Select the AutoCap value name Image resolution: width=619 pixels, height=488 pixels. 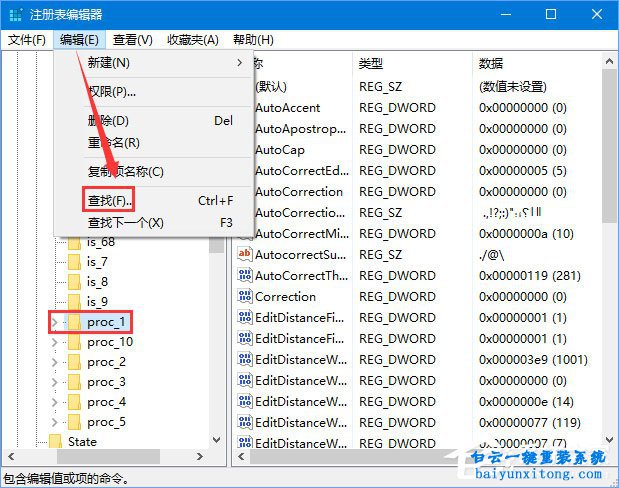point(280,150)
